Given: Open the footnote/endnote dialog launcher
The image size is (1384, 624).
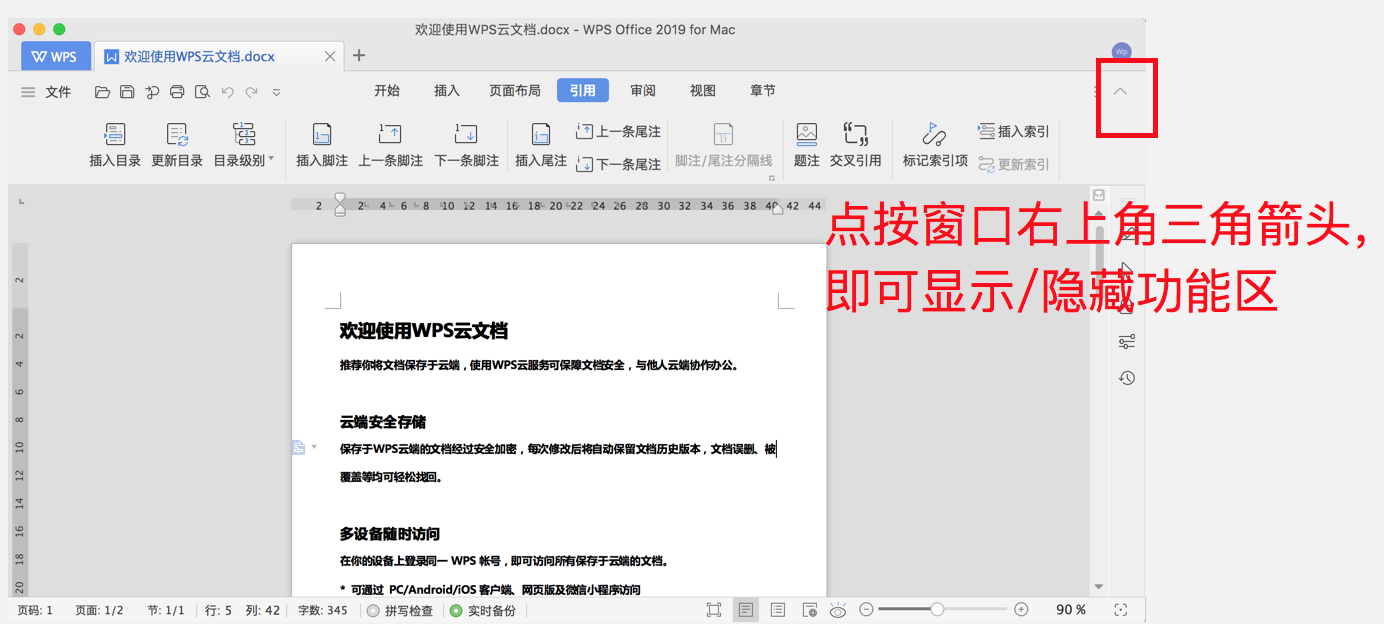Looking at the screenshot, I should [x=772, y=178].
